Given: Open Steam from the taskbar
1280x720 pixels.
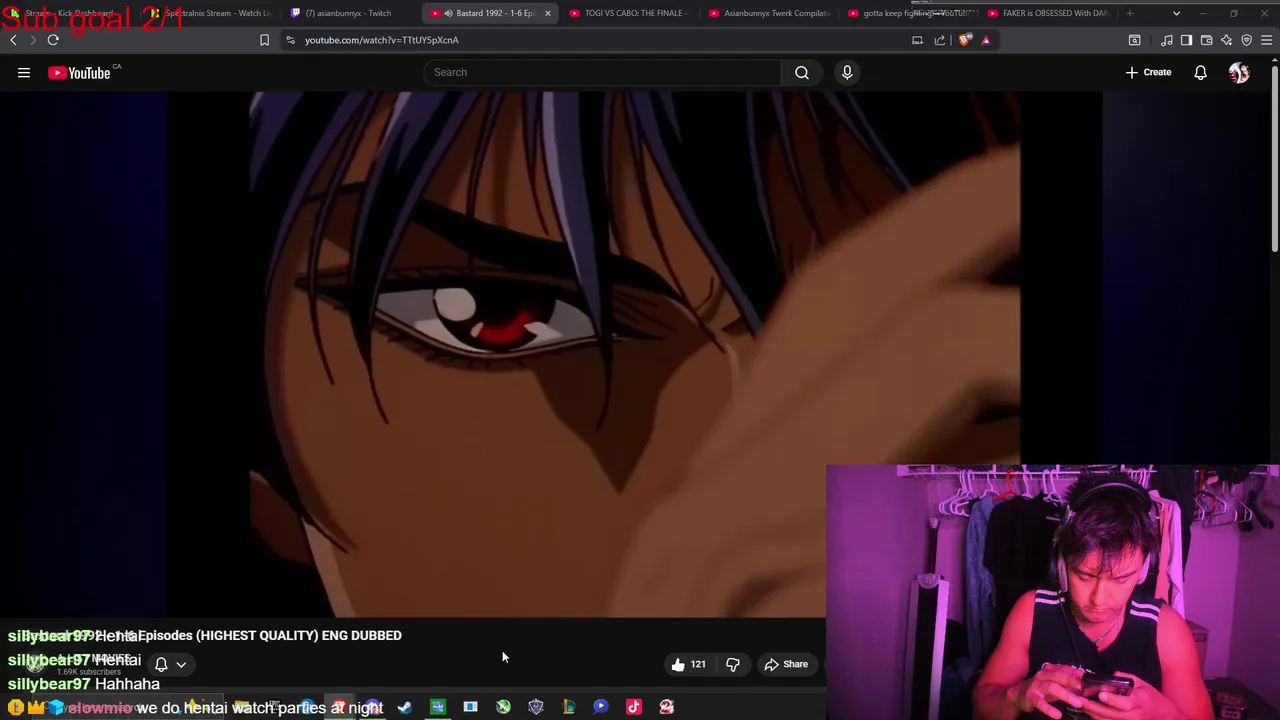Looking at the screenshot, I should tap(405, 707).
